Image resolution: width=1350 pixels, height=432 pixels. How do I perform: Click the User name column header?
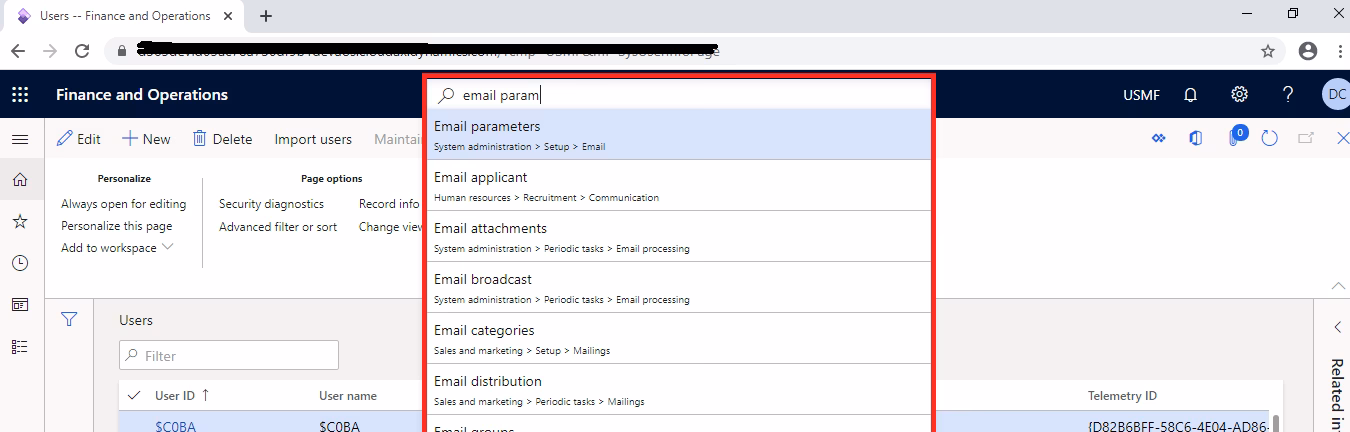pyautogui.click(x=348, y=396)
